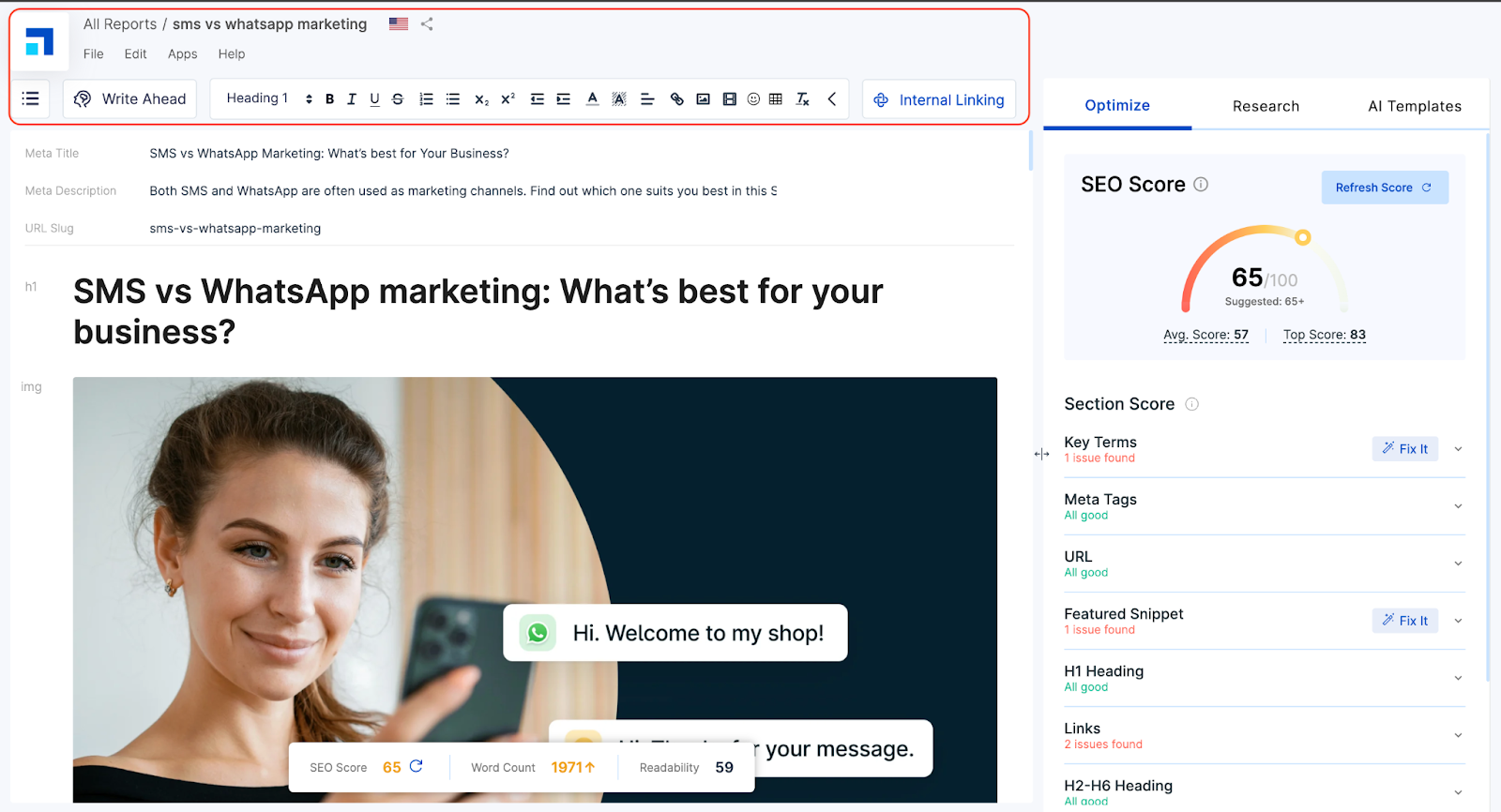Screen dimensions: 1501x812
Task: Expand the H1 Heading section
Action: [x=1458, y=678]
